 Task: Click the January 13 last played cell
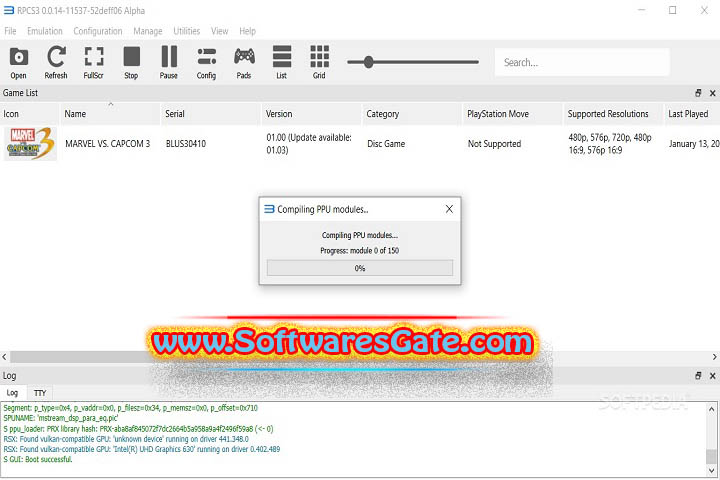pos(694,144)
